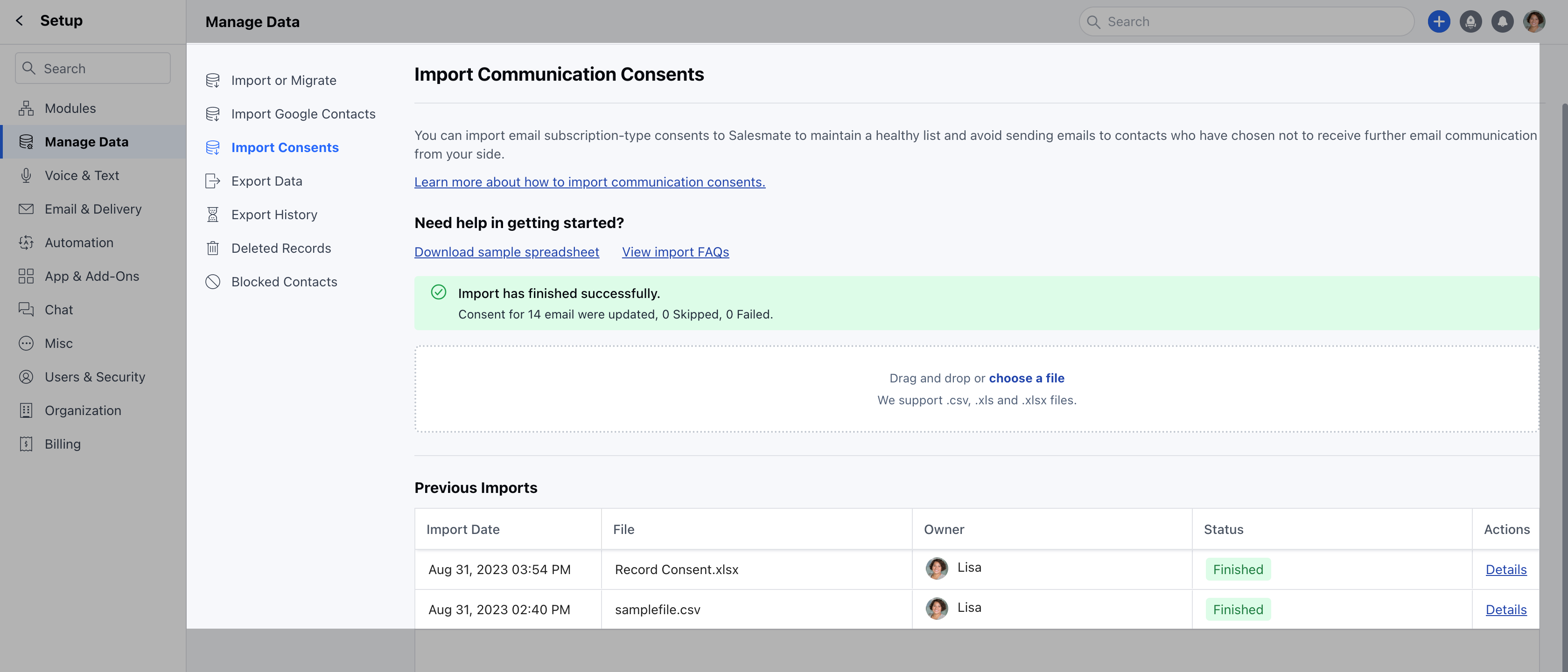Download the sample spreadsheet

tap(506, 252)
